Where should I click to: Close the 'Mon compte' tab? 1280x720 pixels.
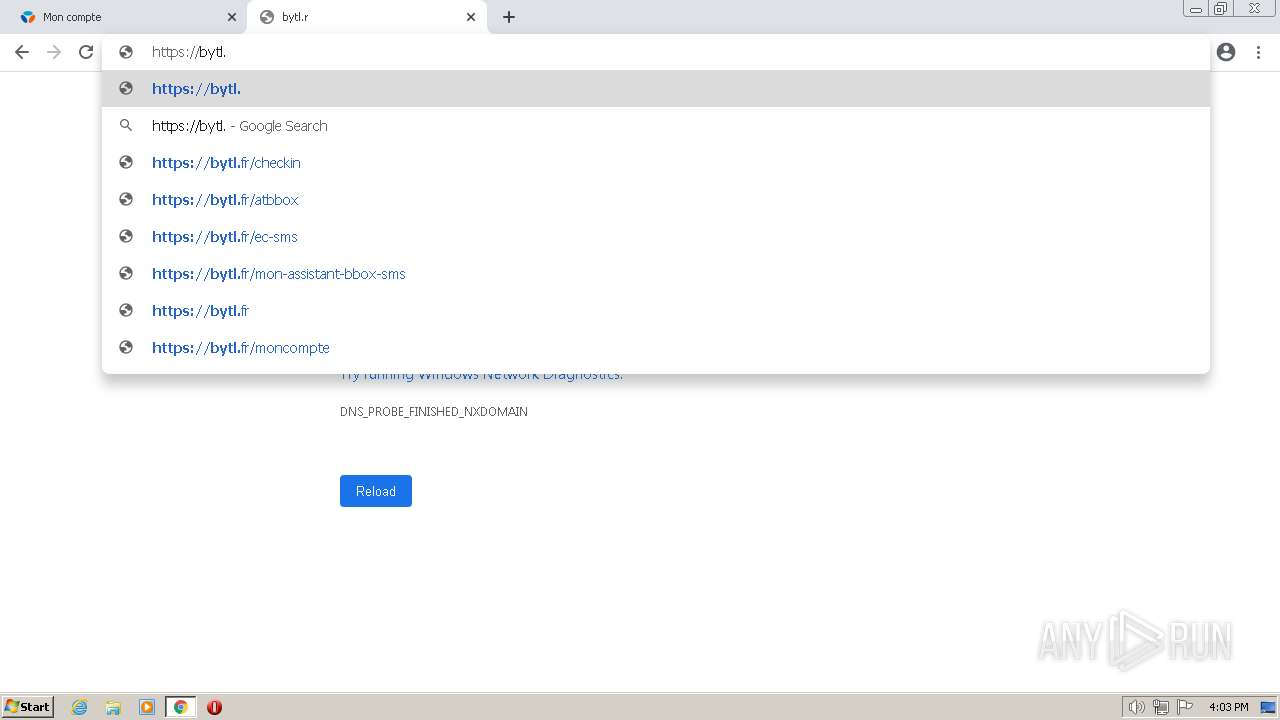pyautogui.click(x=232, y=17)
